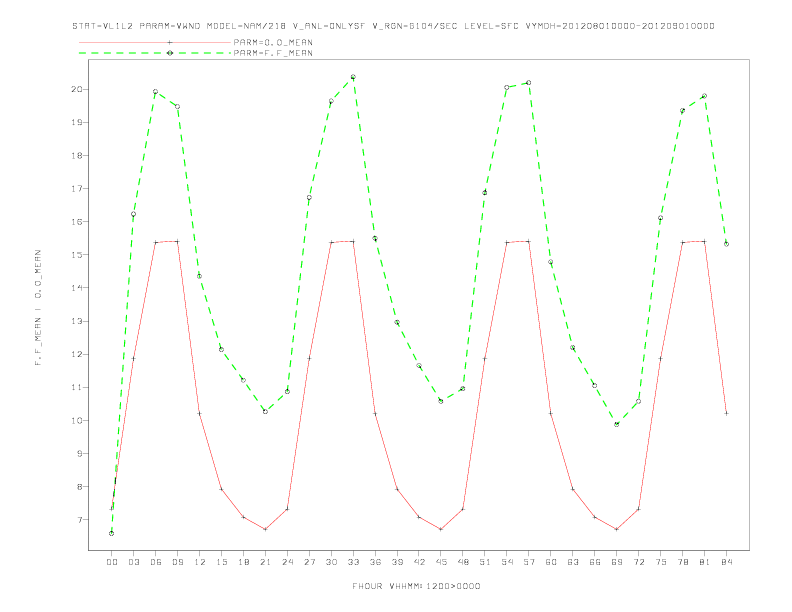Click the y-axis tick label 20

click(77, 89)
